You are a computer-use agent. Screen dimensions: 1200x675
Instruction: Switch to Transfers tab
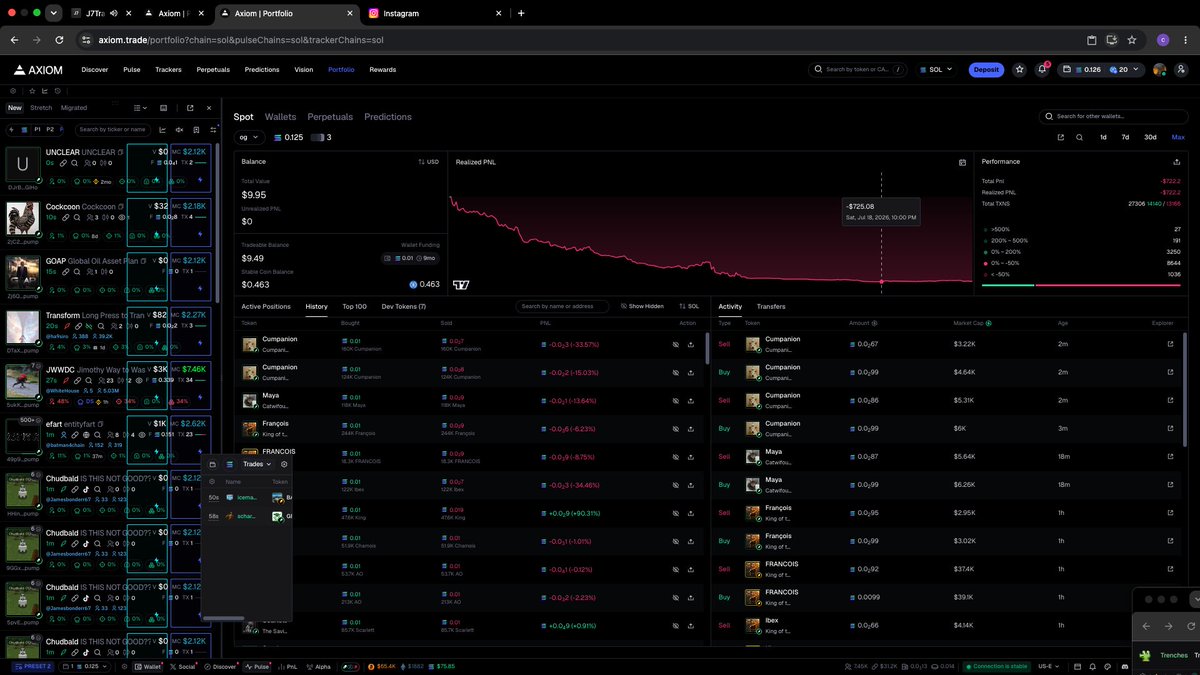click(x=771, y=306)
